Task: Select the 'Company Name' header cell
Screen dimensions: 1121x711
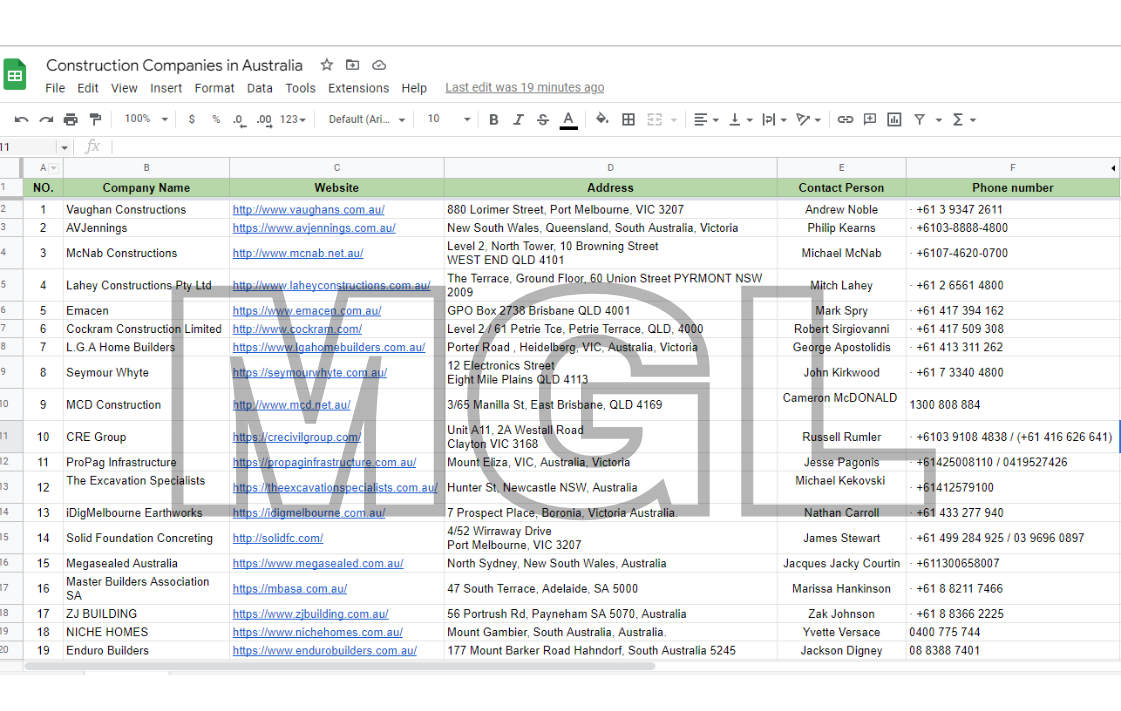Action: pyautogui.click(x=147, y=188)
